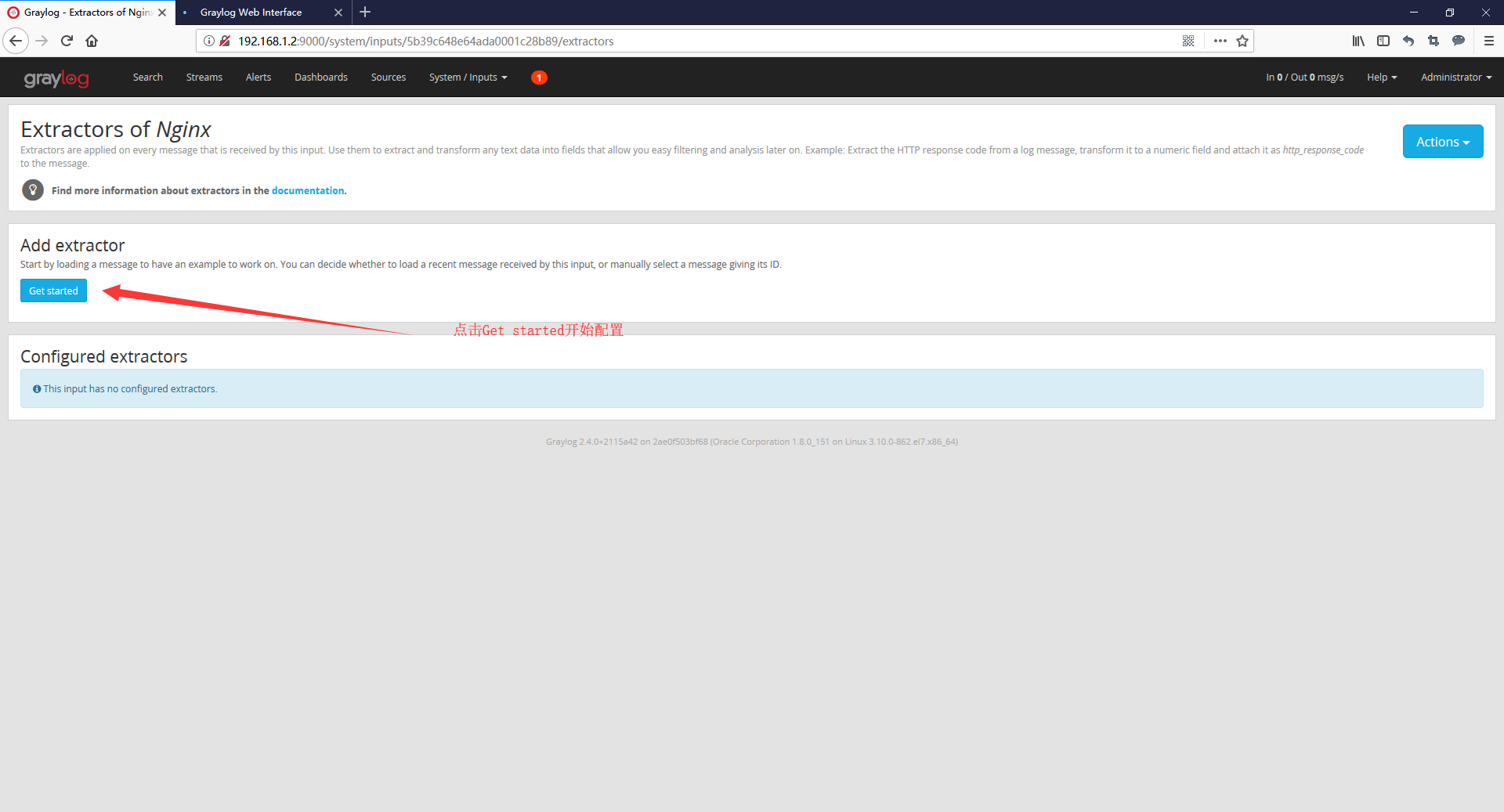The height and width of the screenshot is (812, 1504).
Task: Open the Actions dropdown button
Action: (x=1443, y=142)
